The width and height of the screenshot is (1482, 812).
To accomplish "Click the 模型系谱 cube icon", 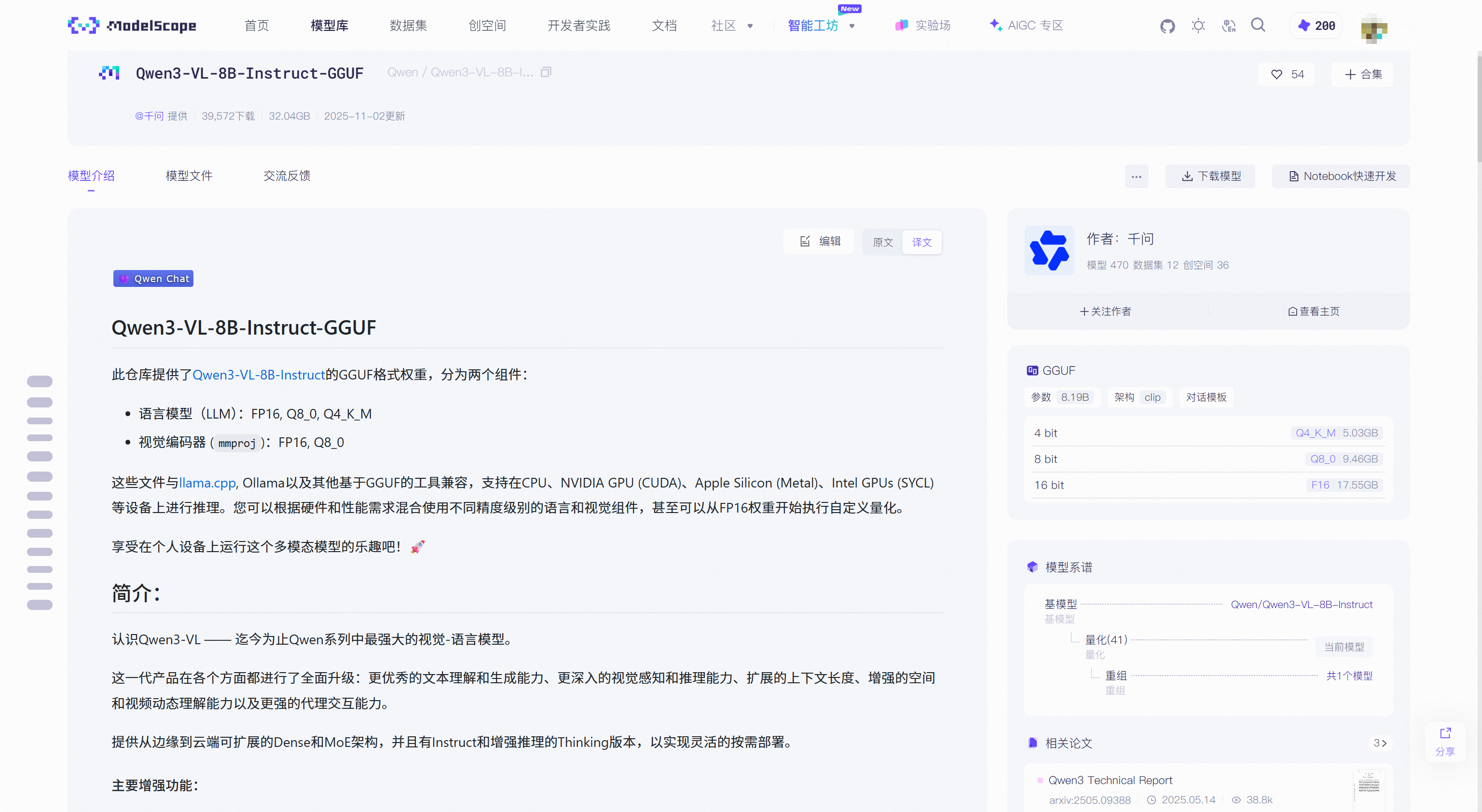I will coord(1033,567).
